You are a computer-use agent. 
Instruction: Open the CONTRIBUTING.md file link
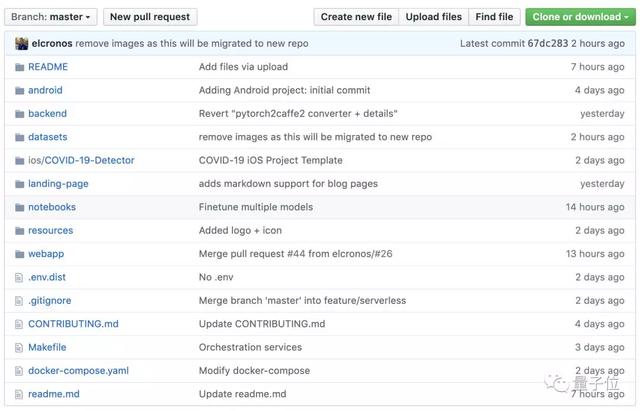(x=73, y=324)
